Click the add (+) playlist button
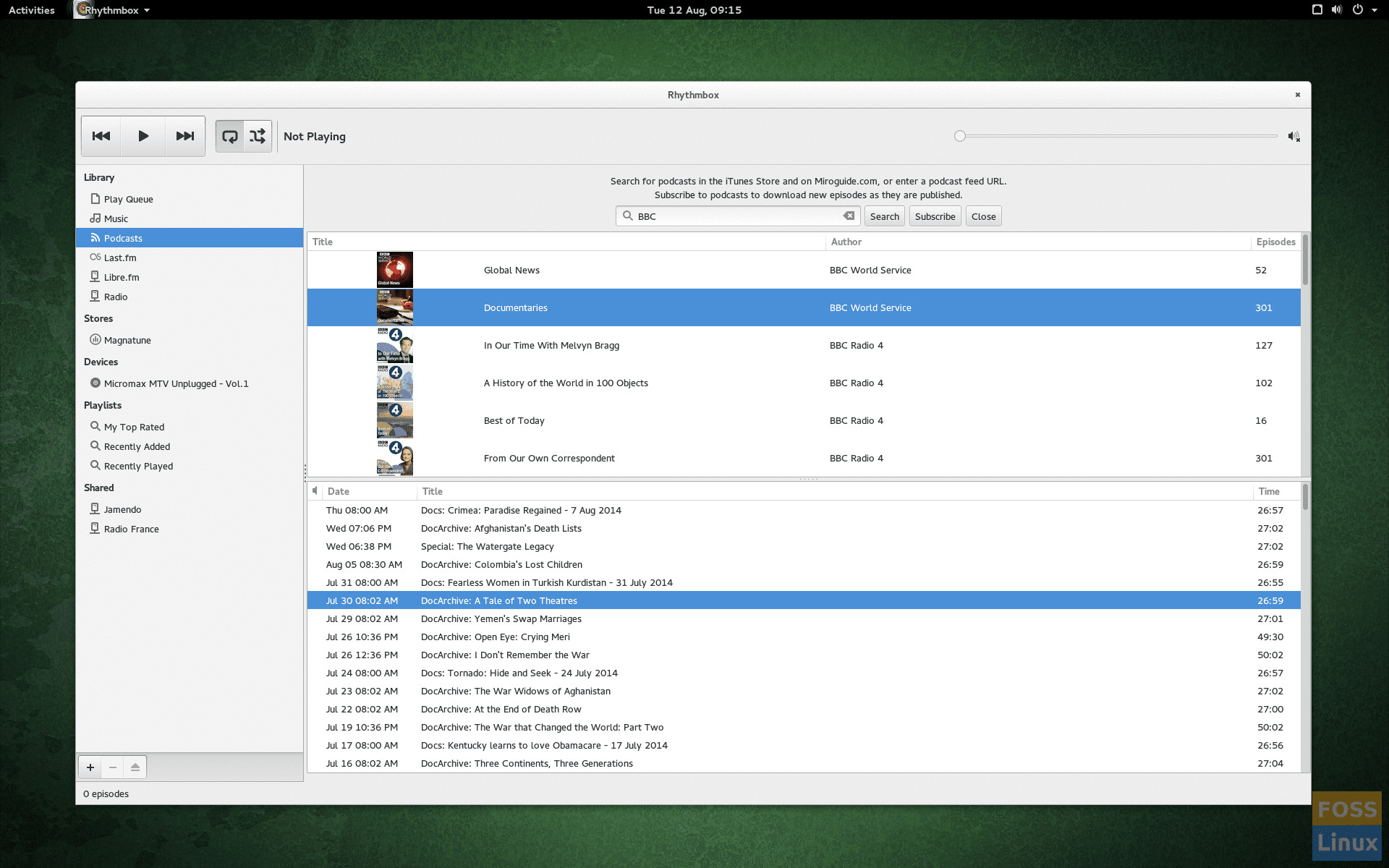The height and width of the screenshot is (868, 1389). [x=90, y=767]
